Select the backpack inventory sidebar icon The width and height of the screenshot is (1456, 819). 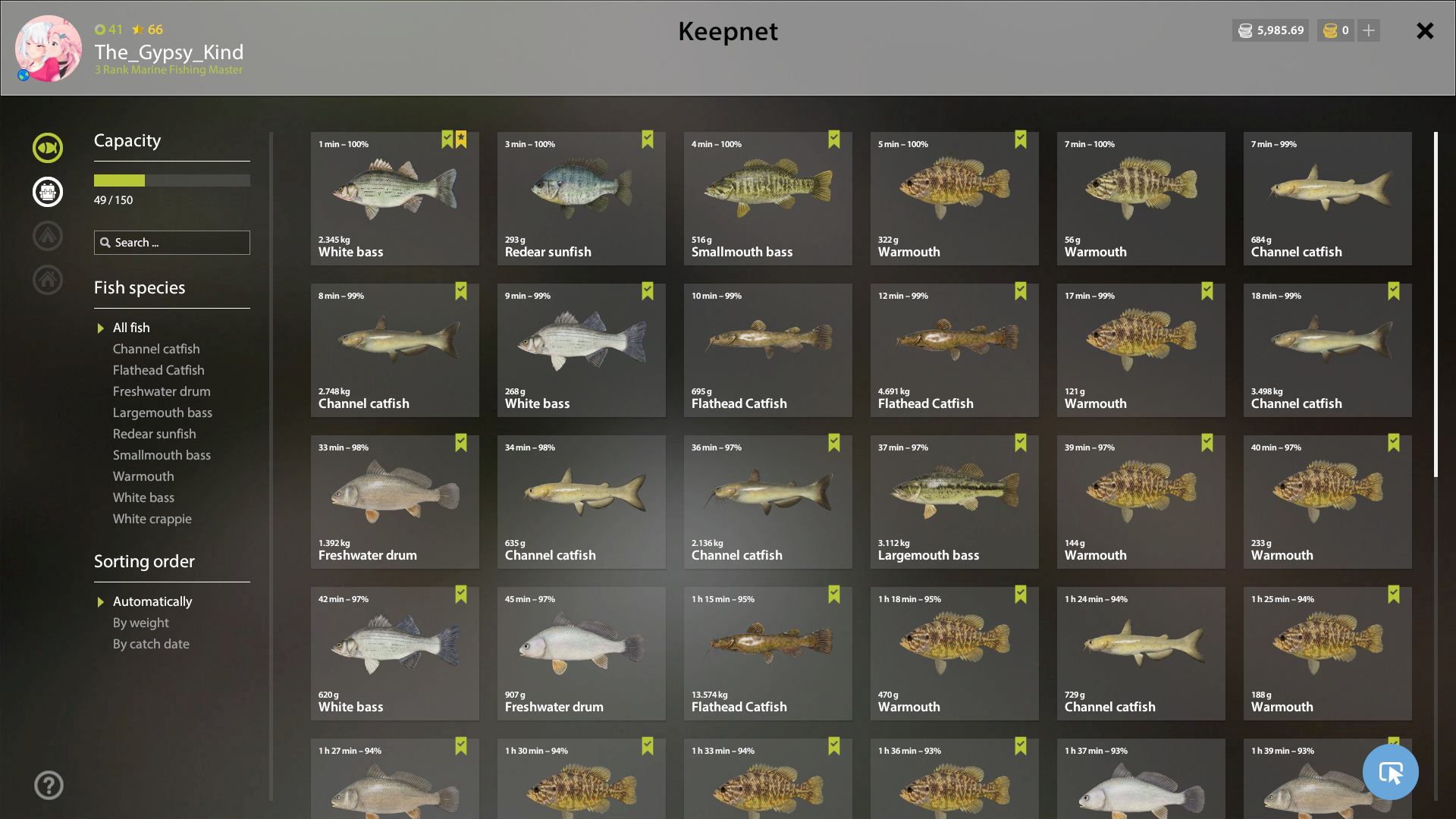tap(48, 192)
